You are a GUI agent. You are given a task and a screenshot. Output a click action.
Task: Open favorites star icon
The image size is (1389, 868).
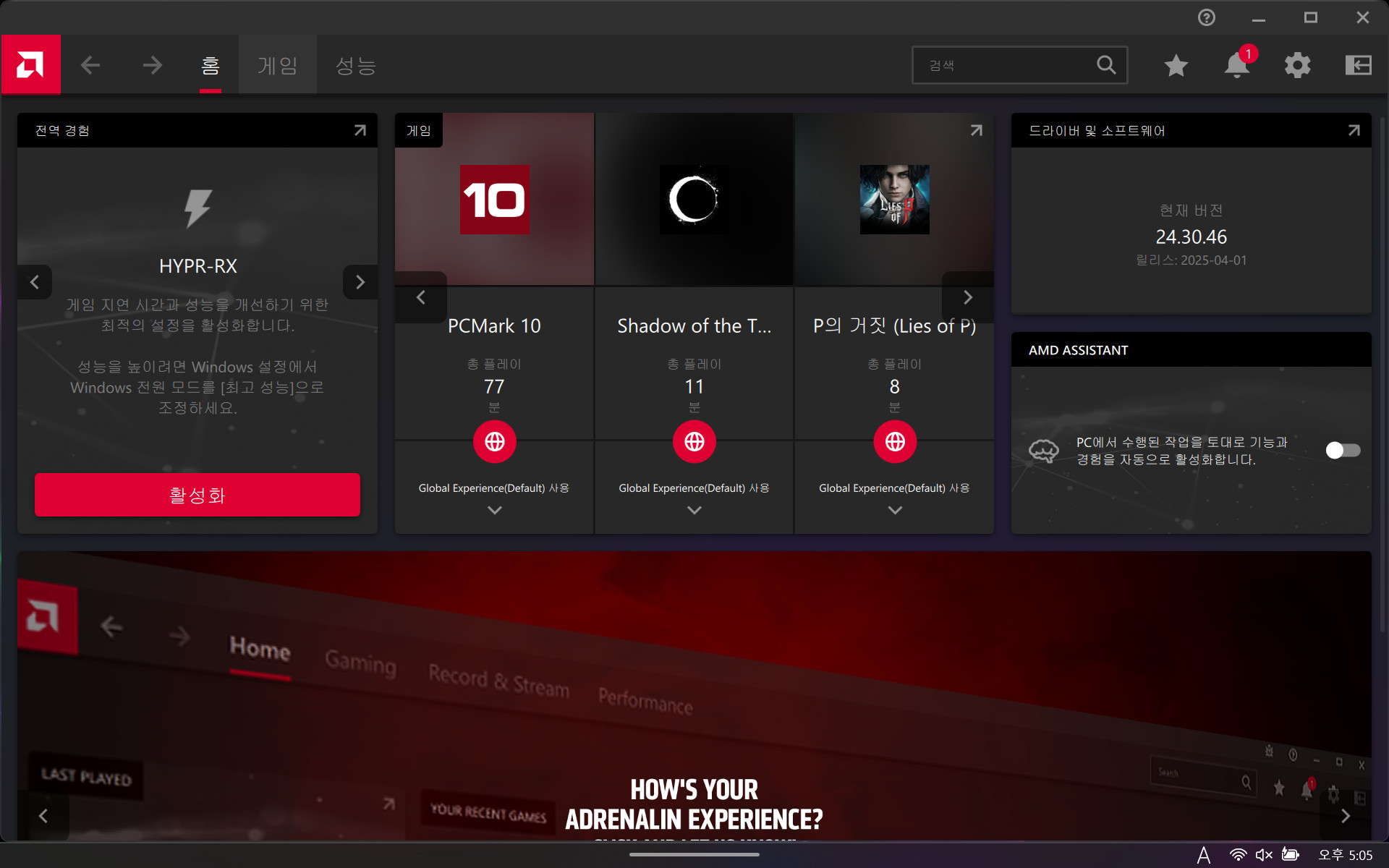pos(1176,65)
